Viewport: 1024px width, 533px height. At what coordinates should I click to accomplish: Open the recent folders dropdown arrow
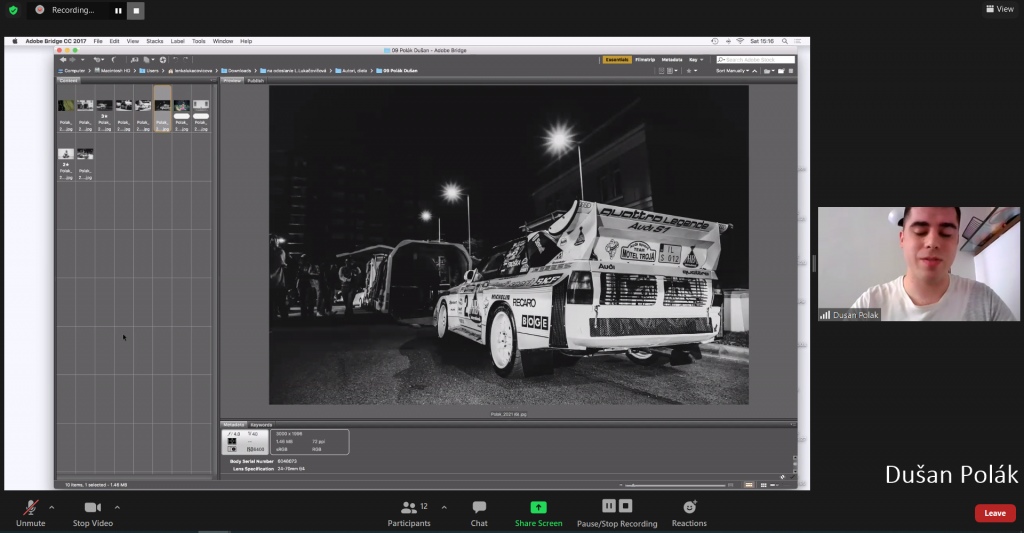click(82, 59)
